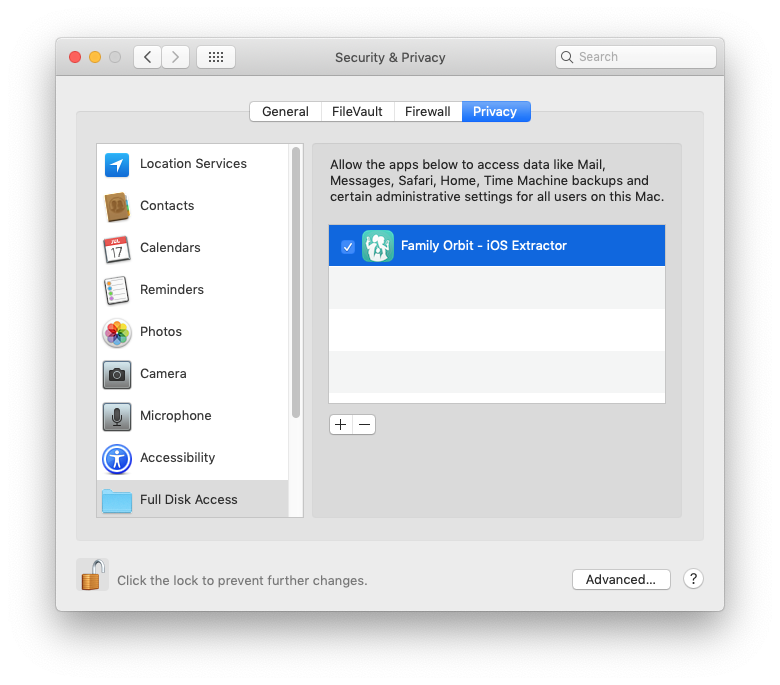Click the lock to prevent changes
This screenshot has height=685, width=780.
(x=93, y=576)
